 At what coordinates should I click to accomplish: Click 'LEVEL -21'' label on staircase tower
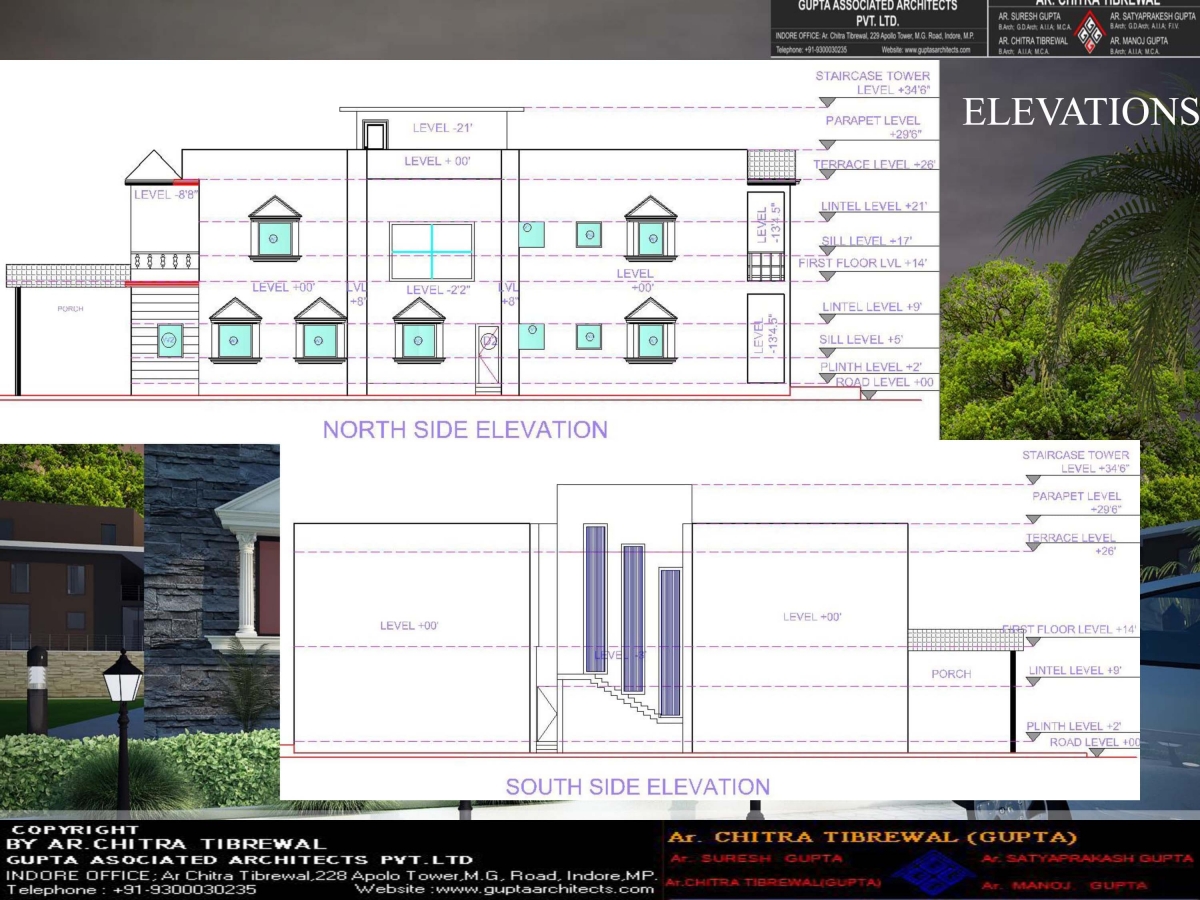(x=442, y=128)
